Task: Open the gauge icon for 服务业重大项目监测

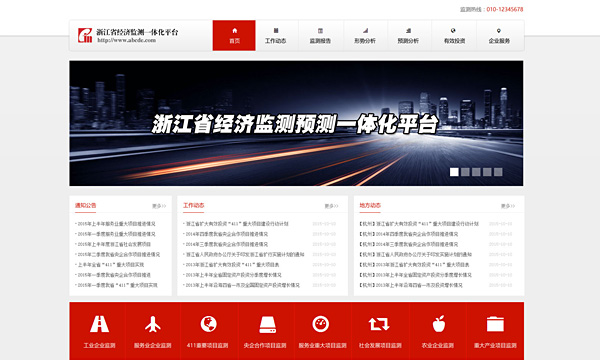Action: pyautogui.click(x=321, y=324)
